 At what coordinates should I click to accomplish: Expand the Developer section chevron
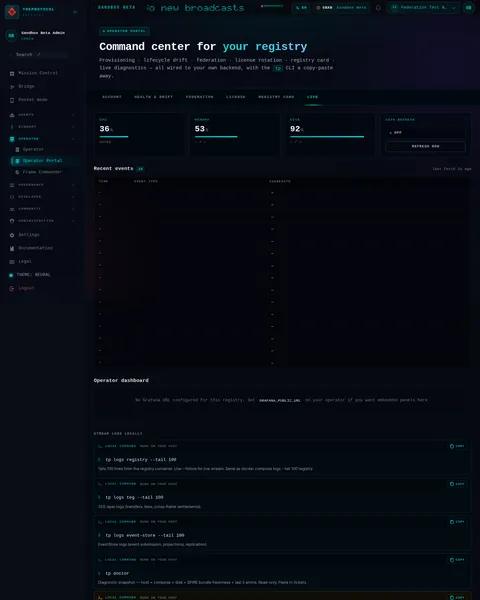point(73,197)
